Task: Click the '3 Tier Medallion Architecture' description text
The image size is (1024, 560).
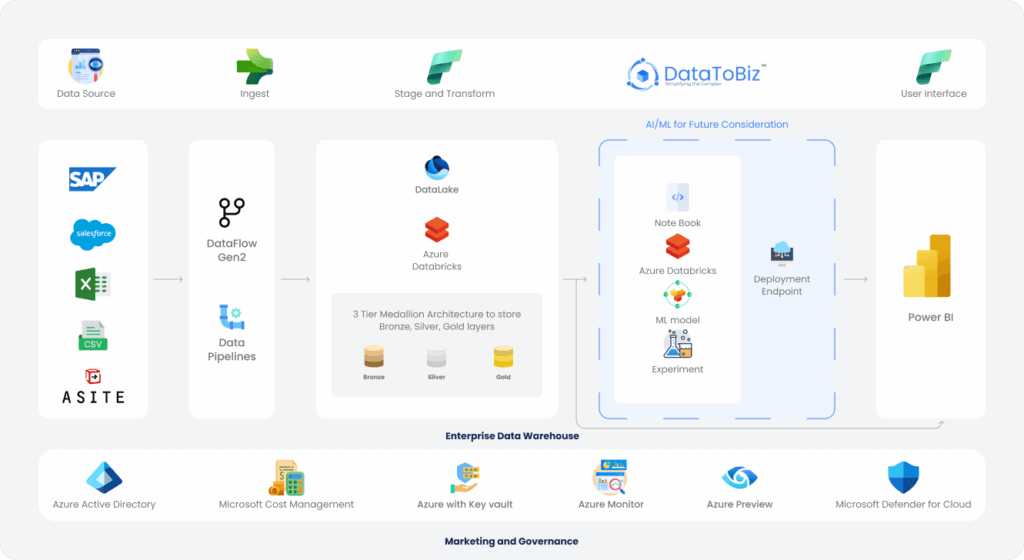Action: point(437,320)
